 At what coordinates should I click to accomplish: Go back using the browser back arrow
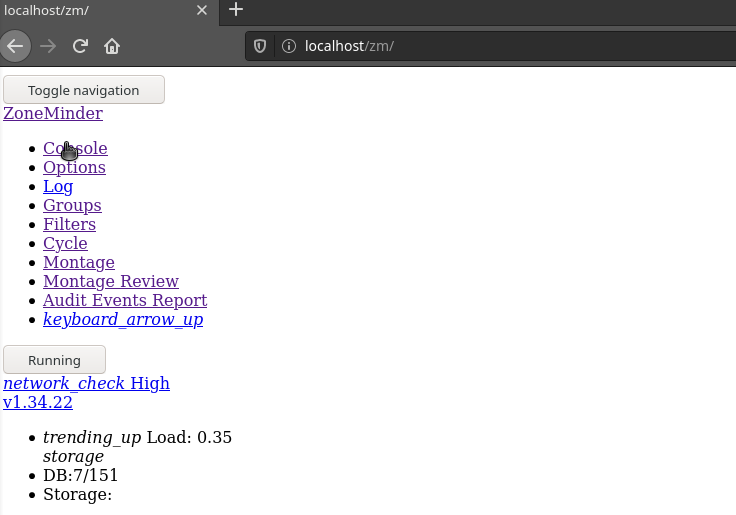coord(15,46)
